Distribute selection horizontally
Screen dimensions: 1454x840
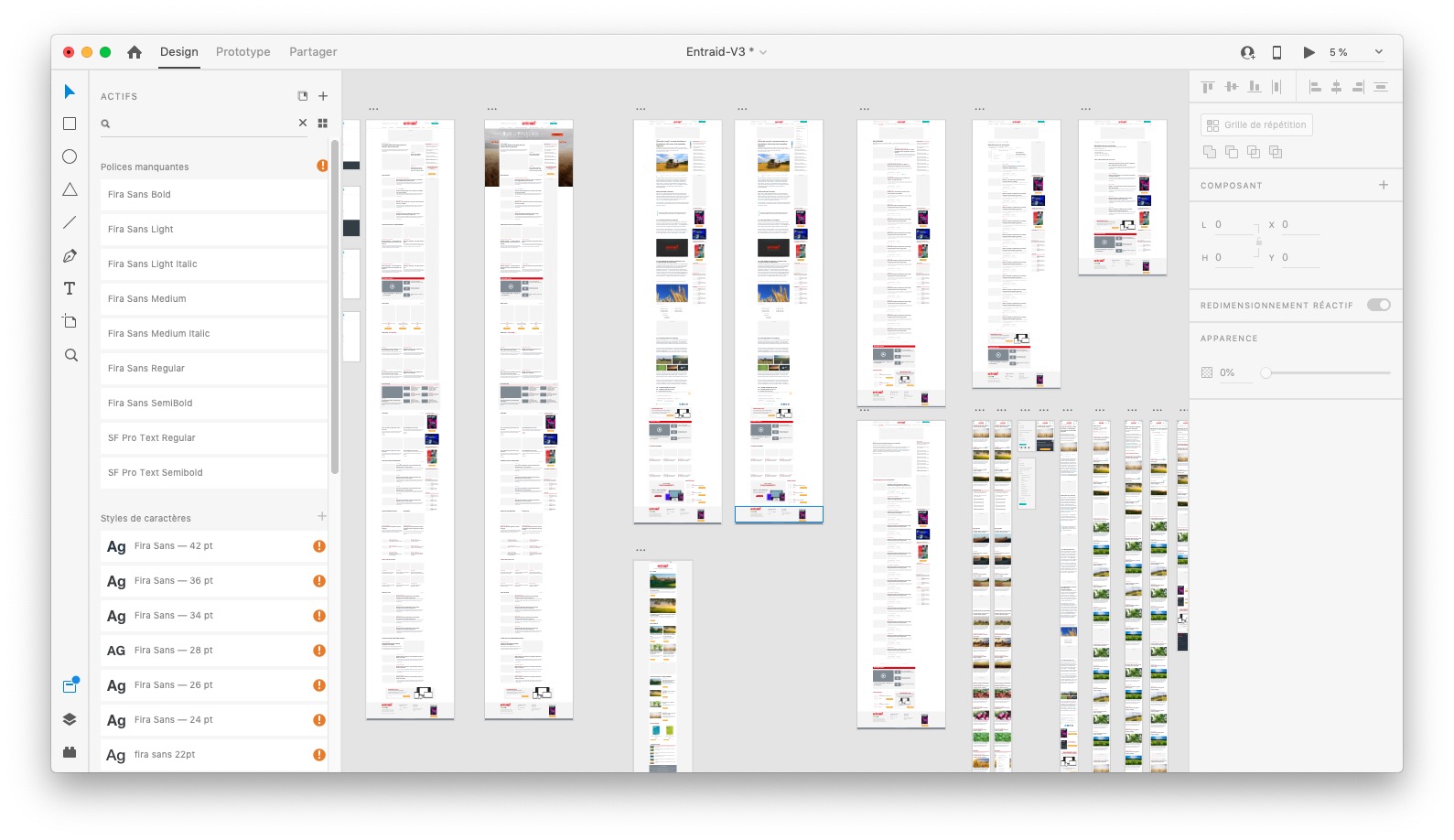[1381, 87]
